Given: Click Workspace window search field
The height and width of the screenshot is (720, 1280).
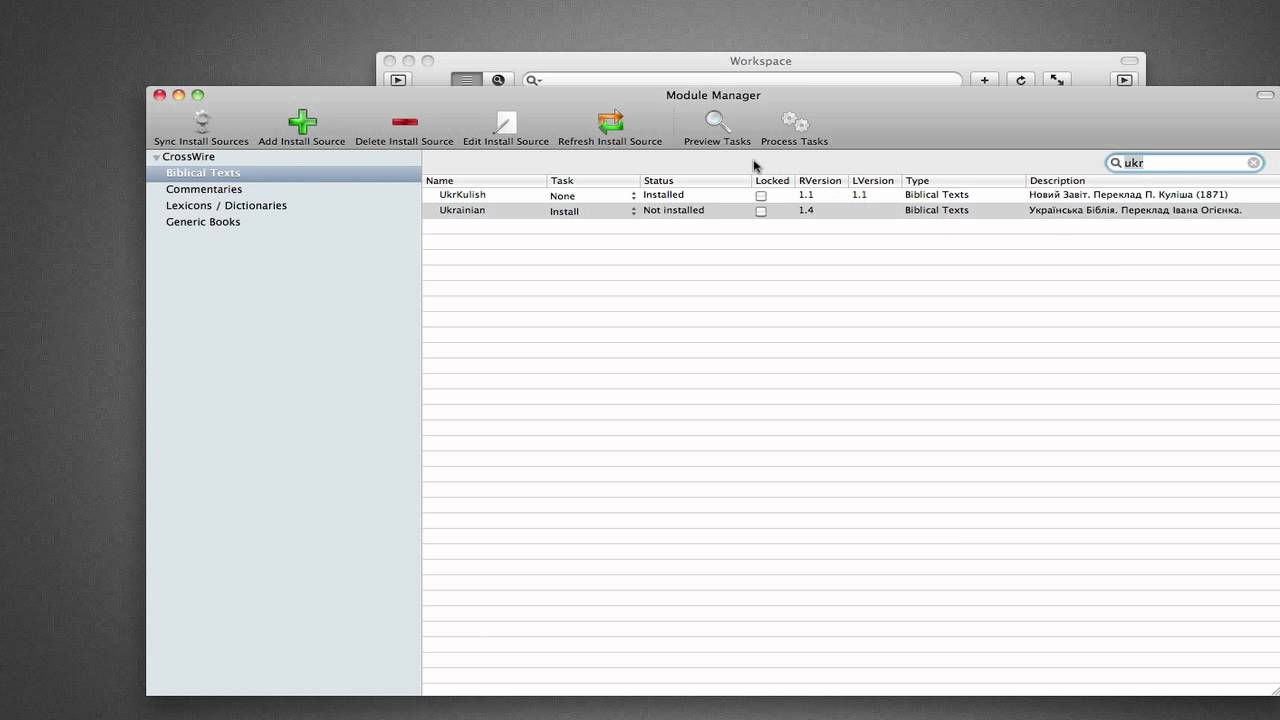Looking at the screenshot, I should [742, 80].
